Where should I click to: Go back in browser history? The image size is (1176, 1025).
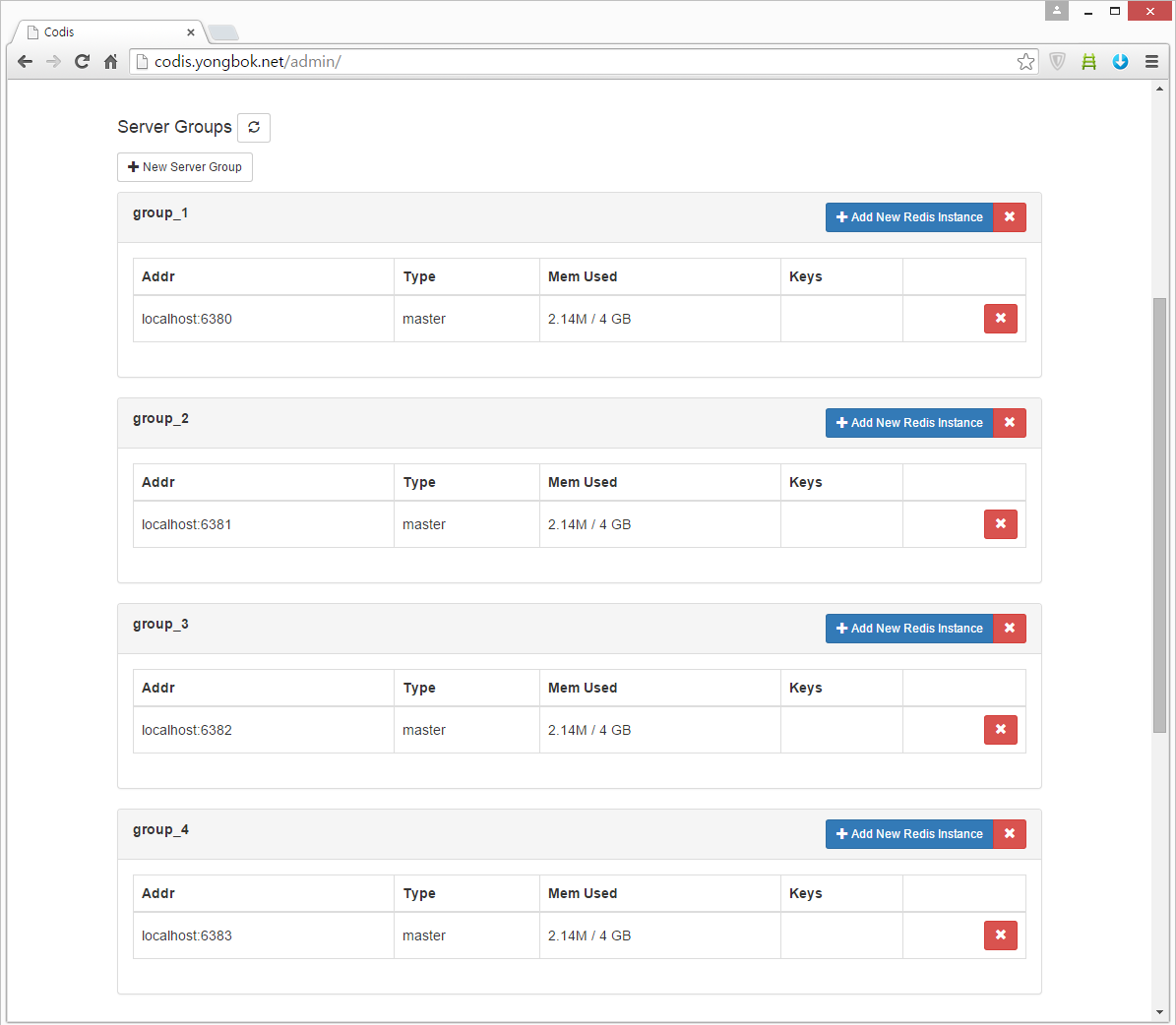(x=25, y=62)
